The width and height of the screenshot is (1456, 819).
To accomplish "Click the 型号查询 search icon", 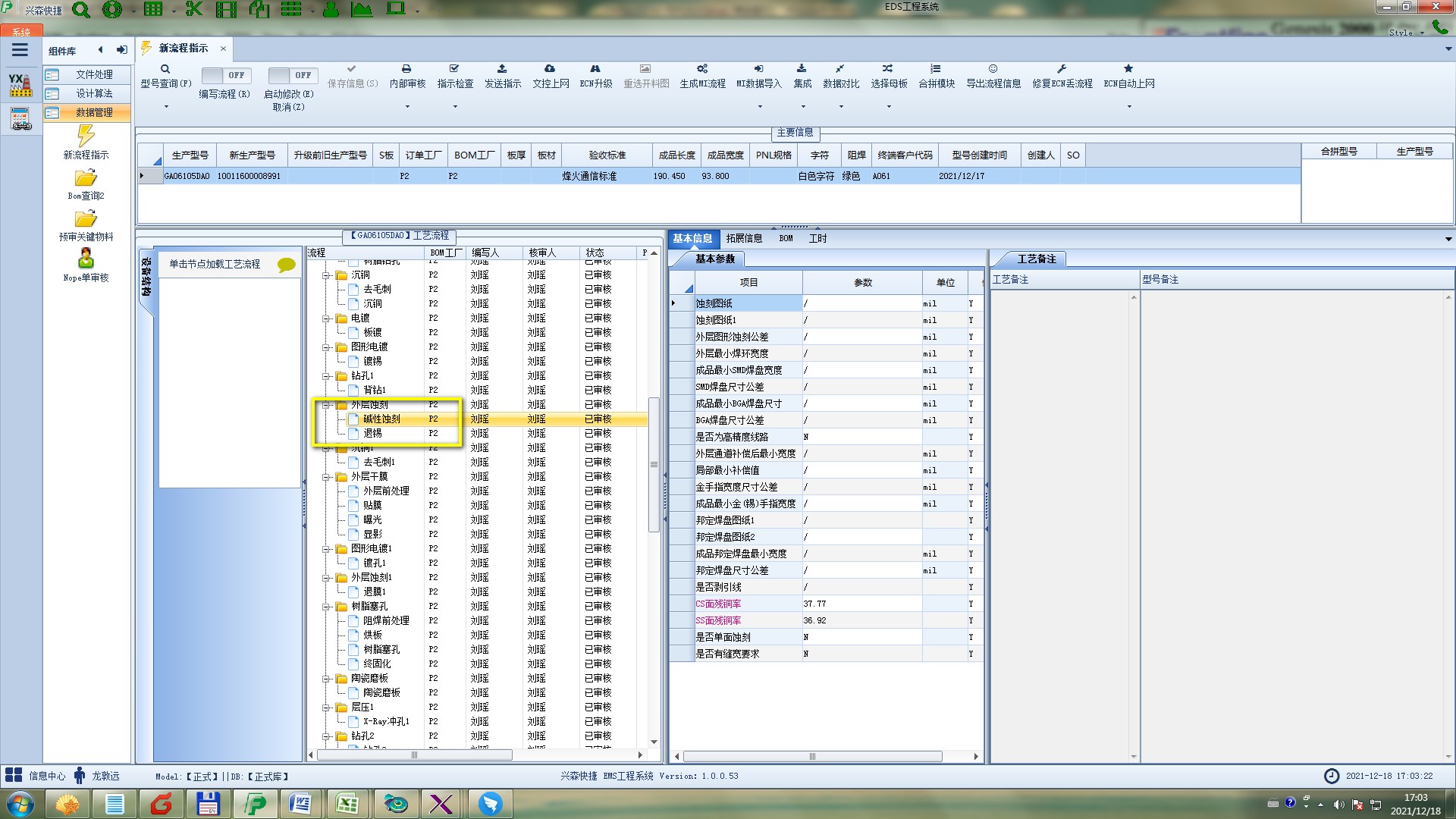I will pos(165,69).
